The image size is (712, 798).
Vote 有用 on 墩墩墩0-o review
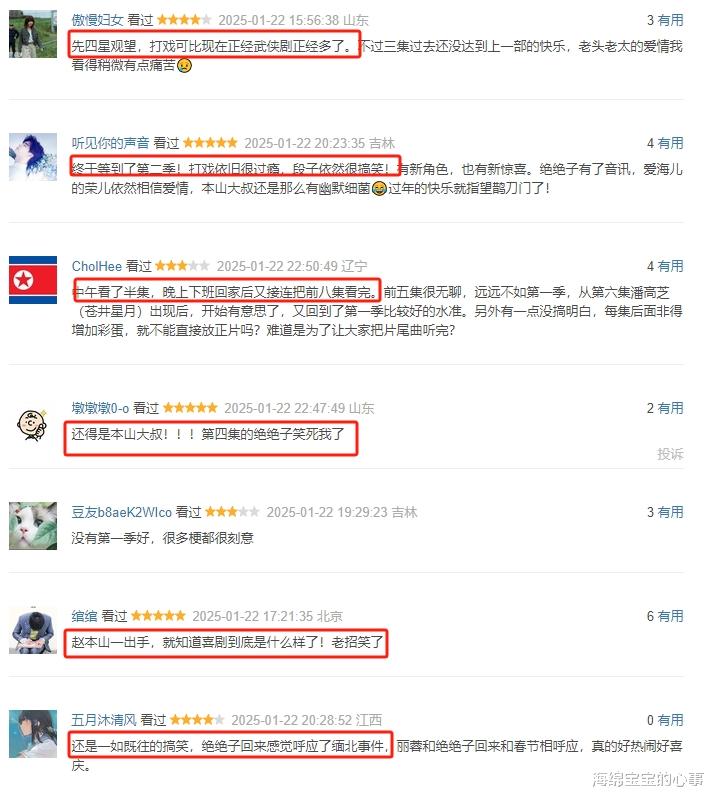pos(670,408)
